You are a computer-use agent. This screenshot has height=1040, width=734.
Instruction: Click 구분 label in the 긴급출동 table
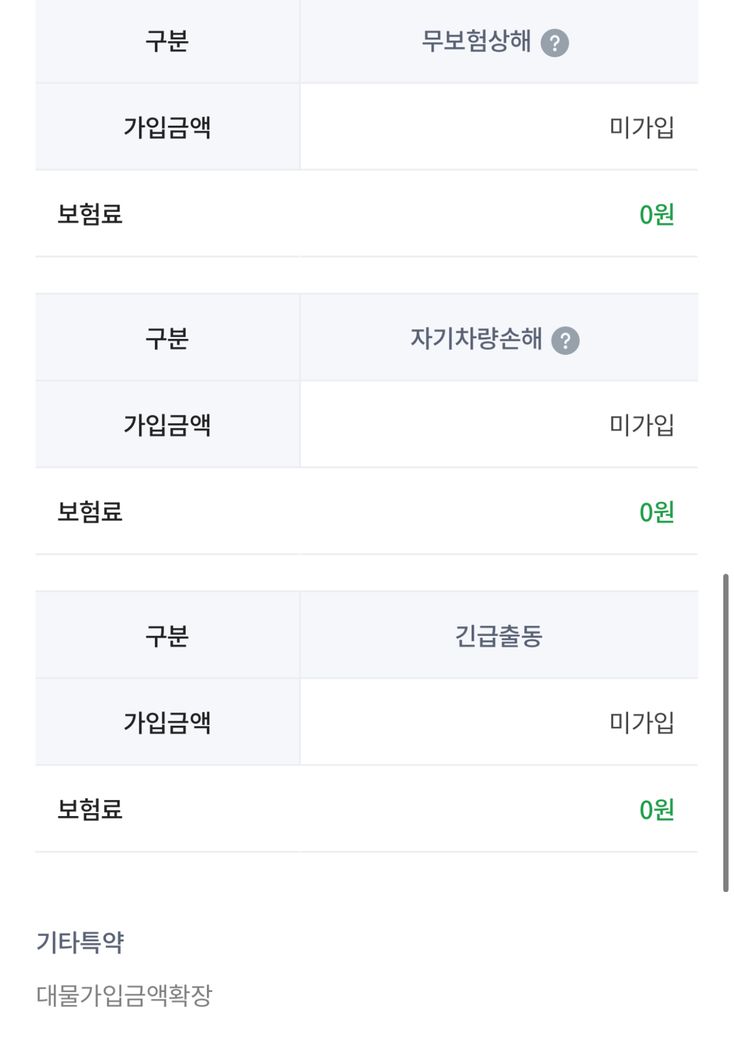pyautogui.click(x=167, y=636)
